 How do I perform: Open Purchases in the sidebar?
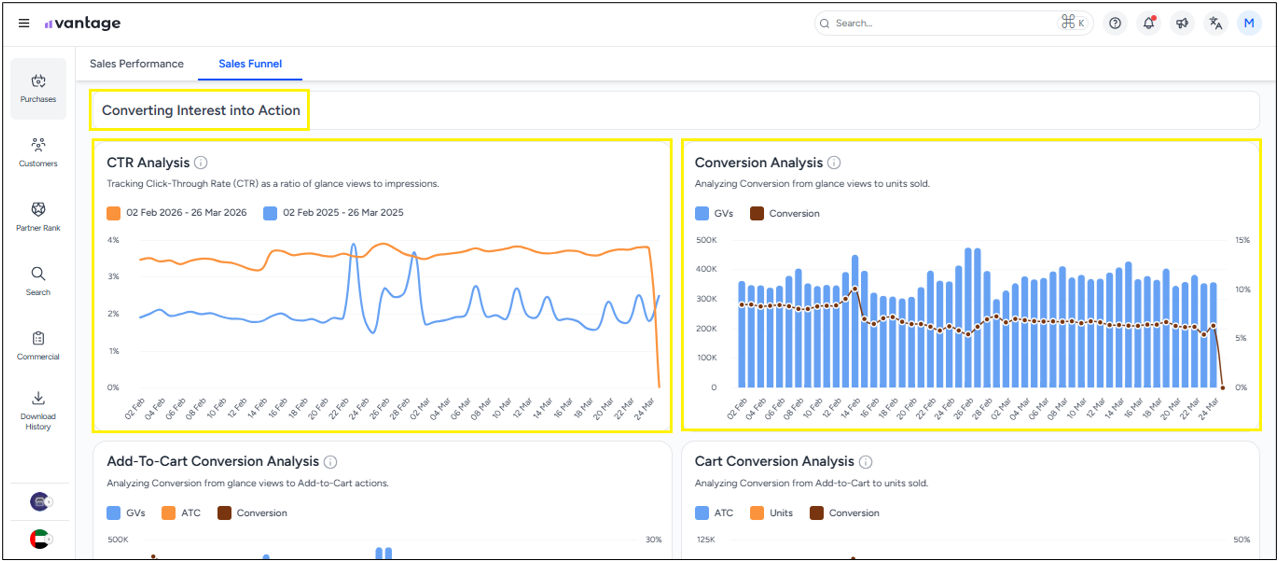(38, 88)
